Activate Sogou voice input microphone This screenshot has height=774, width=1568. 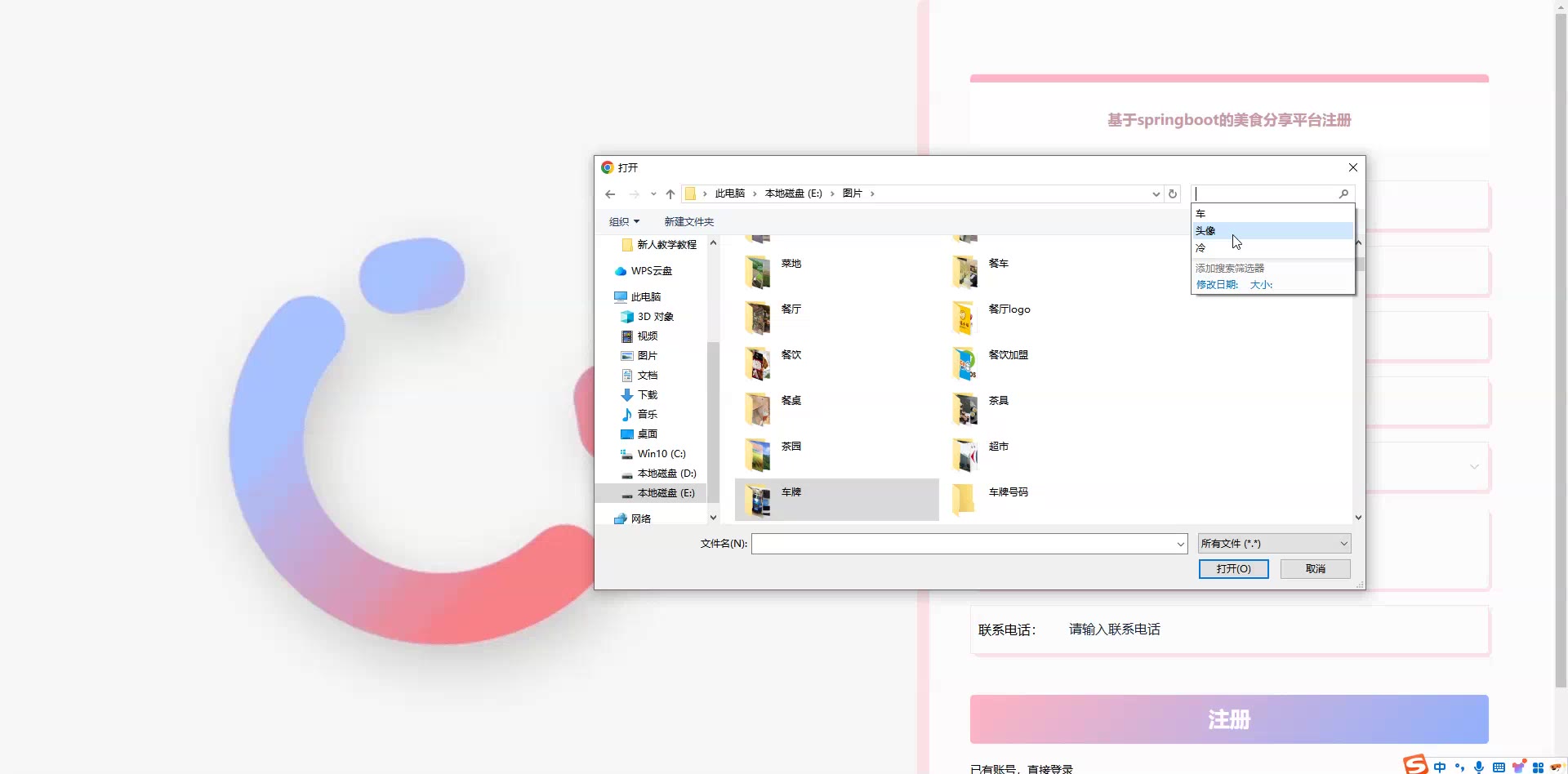coord(1479,767)
